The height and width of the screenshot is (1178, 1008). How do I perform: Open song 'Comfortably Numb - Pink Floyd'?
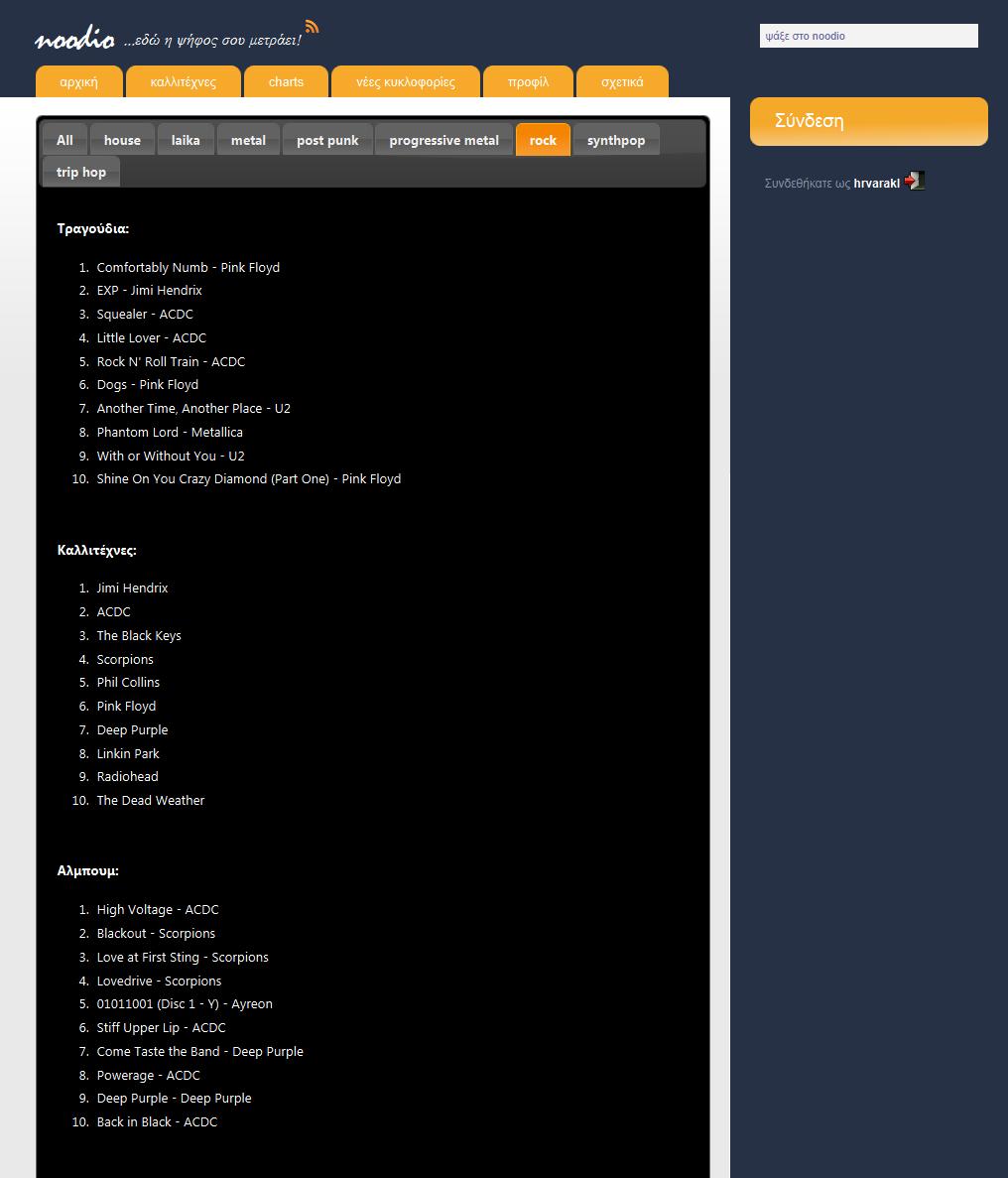tap(188, 267)
